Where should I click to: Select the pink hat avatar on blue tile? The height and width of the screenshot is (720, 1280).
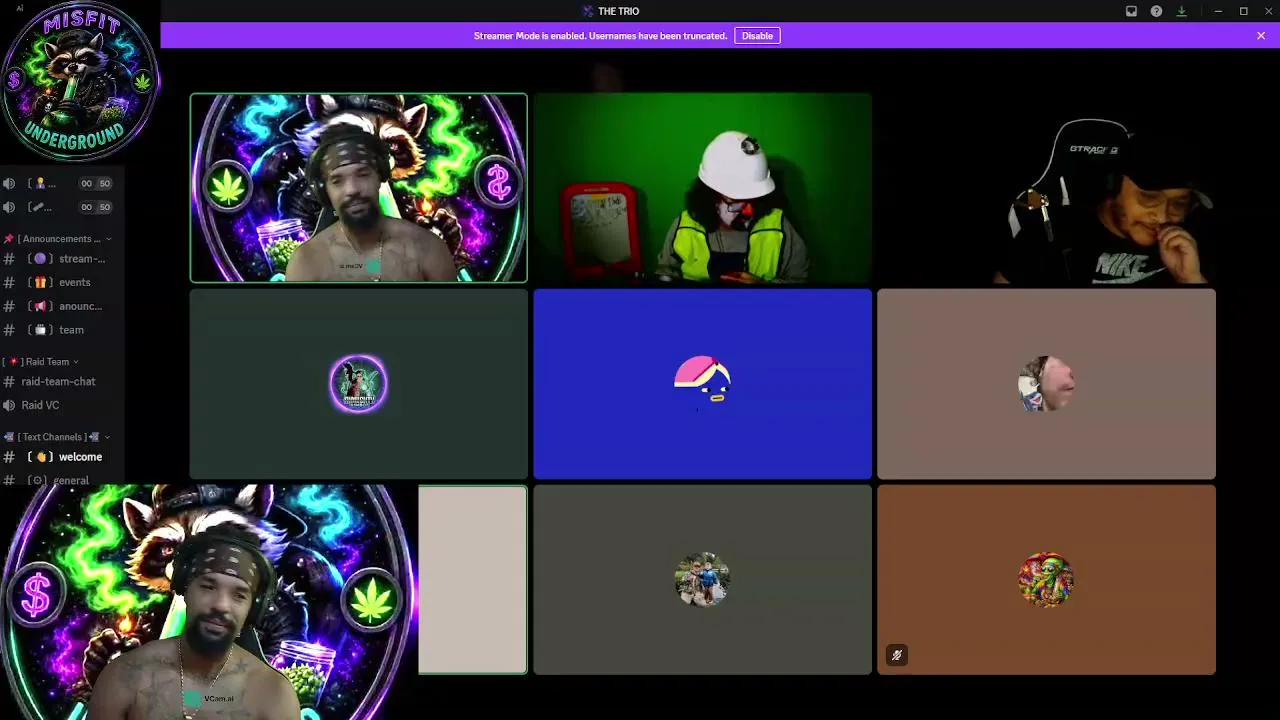point(702,384)
